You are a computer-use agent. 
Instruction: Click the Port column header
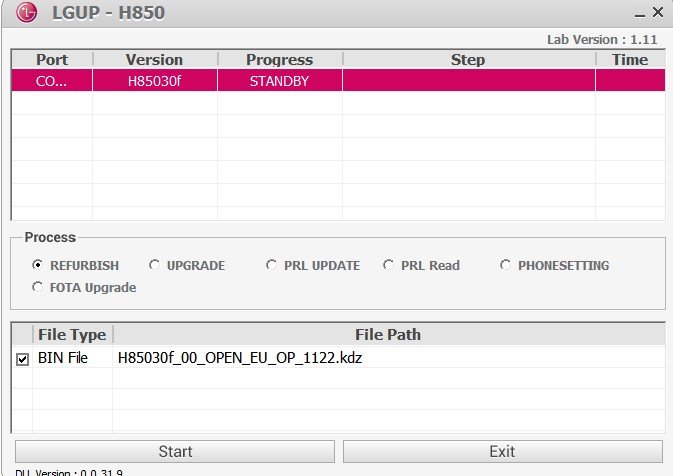(x=52, y=60)
